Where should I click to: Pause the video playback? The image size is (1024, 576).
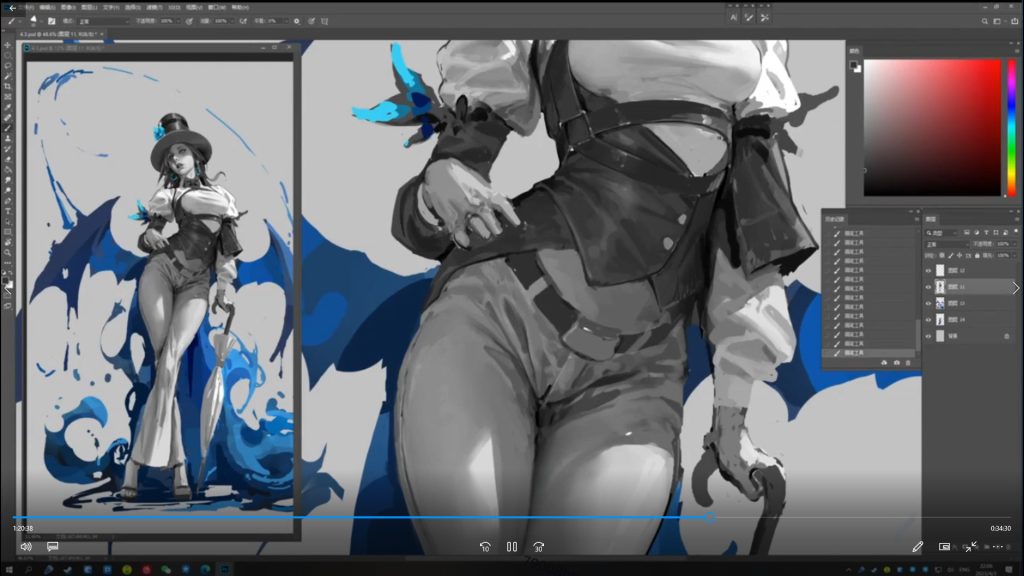[511, 547]
